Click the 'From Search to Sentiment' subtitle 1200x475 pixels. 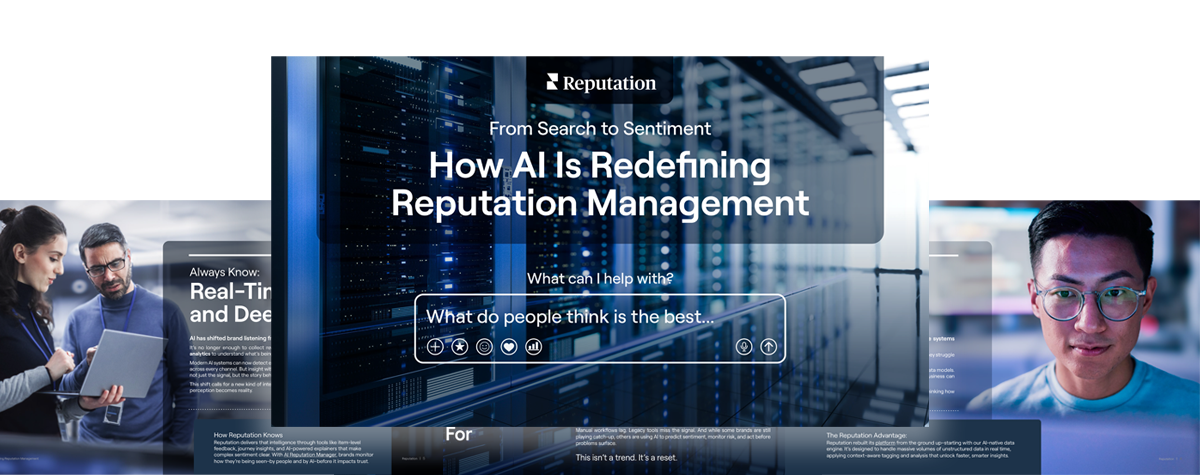pos(600,128)
